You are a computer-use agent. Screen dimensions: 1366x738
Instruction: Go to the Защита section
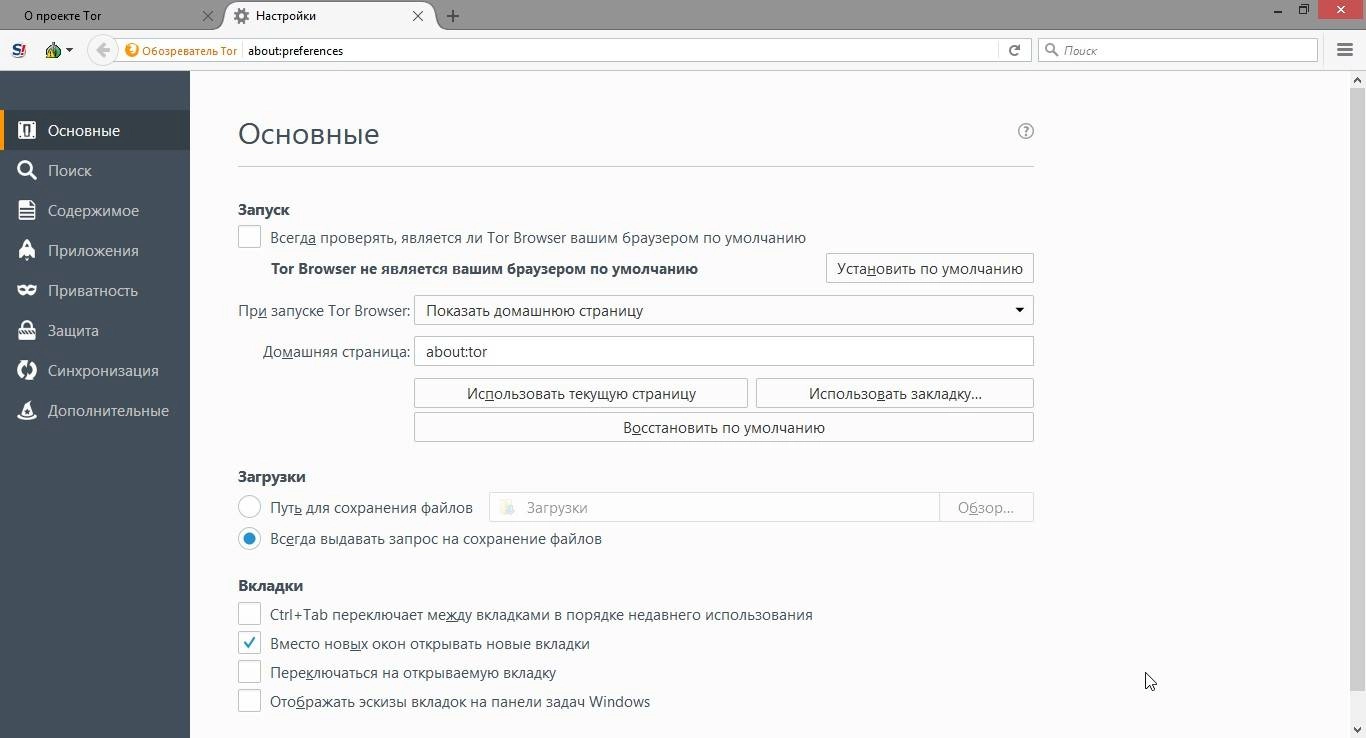coord(95,330)
